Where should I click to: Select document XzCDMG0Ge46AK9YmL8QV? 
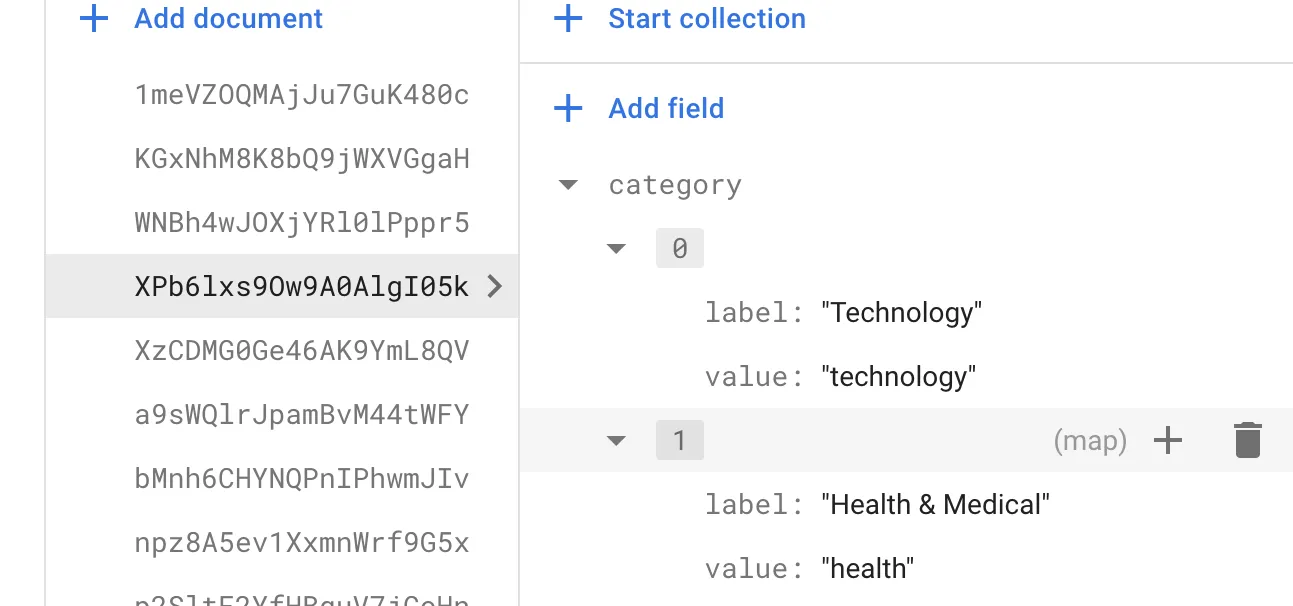(x=301, y=351)
